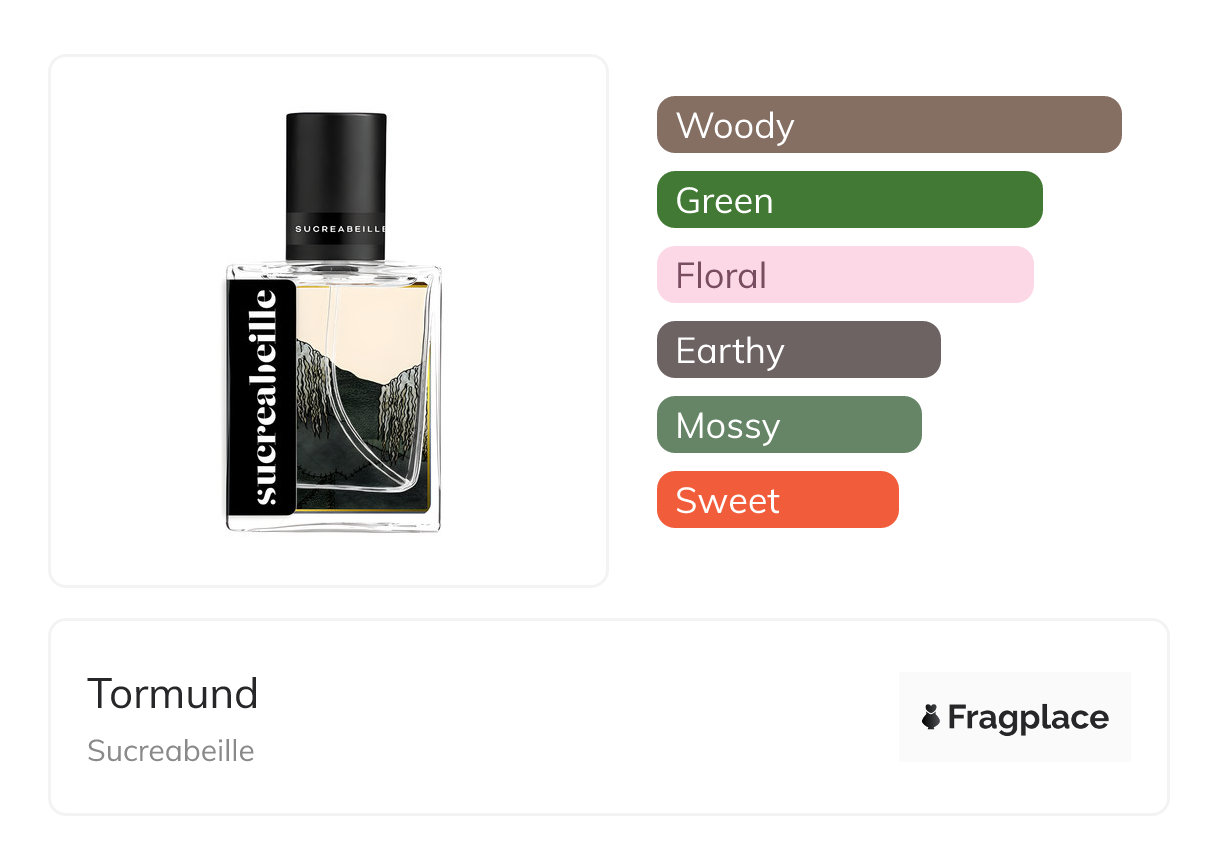Click the orange Sweet accord bar
Image resolution: width=1218 pixels, height=864 pixels.
(x=777, y=500)
